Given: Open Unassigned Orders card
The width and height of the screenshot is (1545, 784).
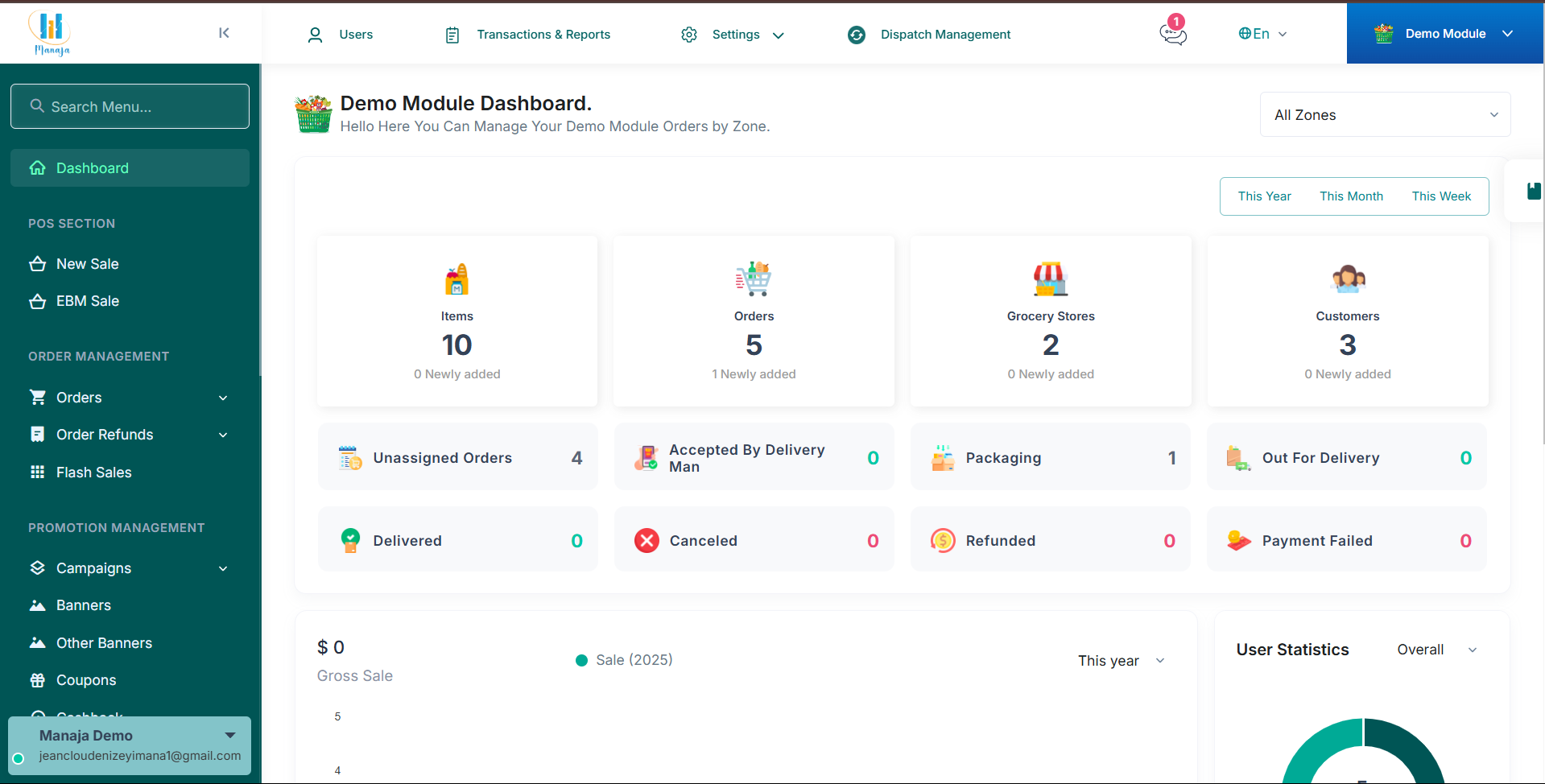Looking at the screenshot, I should click(x=457, y=457).
